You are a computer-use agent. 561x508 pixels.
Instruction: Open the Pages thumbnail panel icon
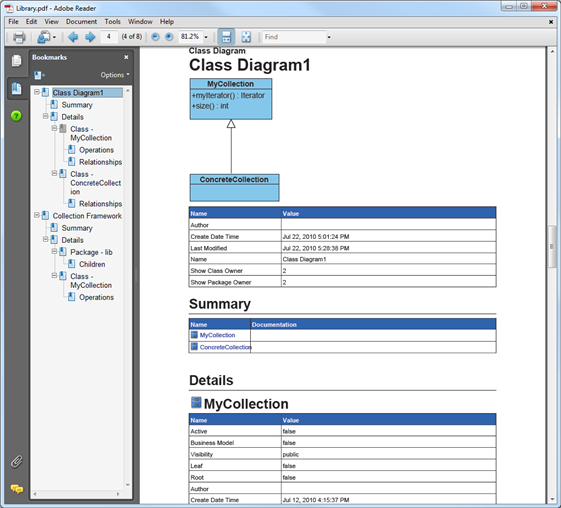[16, 61]
